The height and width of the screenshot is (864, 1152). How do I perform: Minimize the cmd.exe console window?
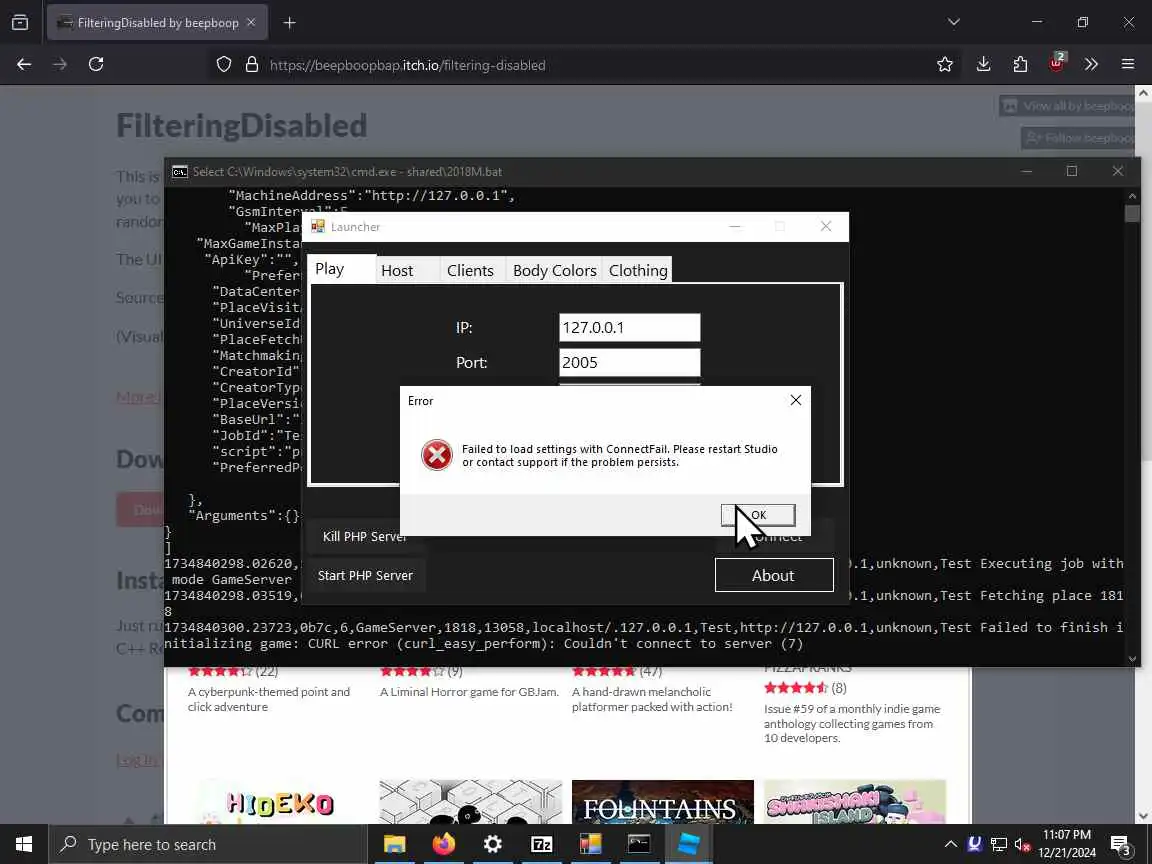[1026, 171]
